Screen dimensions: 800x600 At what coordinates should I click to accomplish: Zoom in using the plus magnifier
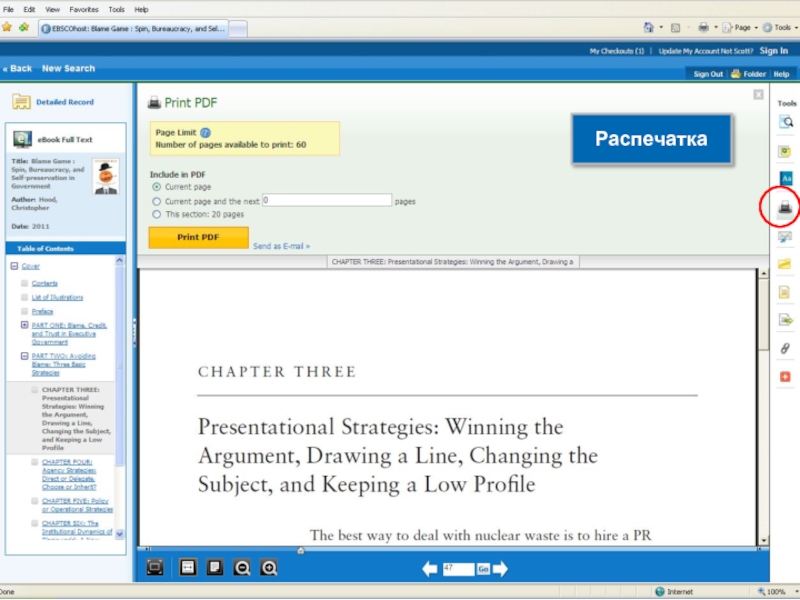pyautogui.click(x=269, y=568)
